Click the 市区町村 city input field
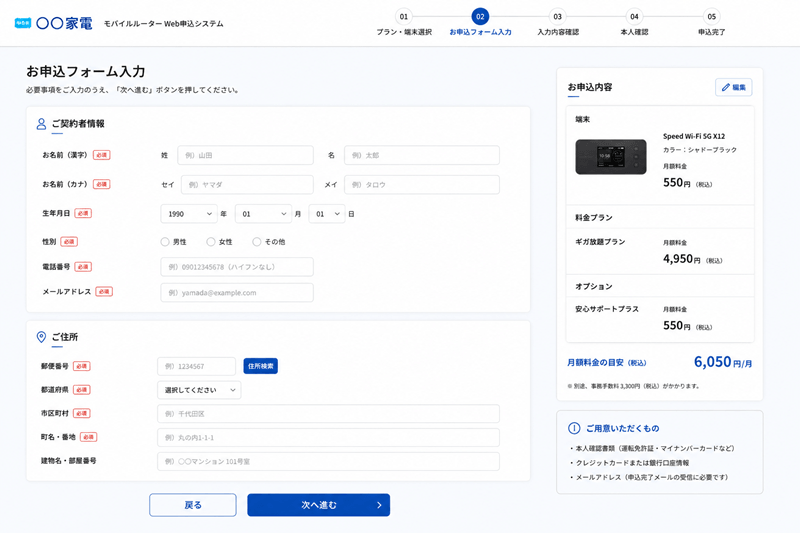 pos(328,414)
